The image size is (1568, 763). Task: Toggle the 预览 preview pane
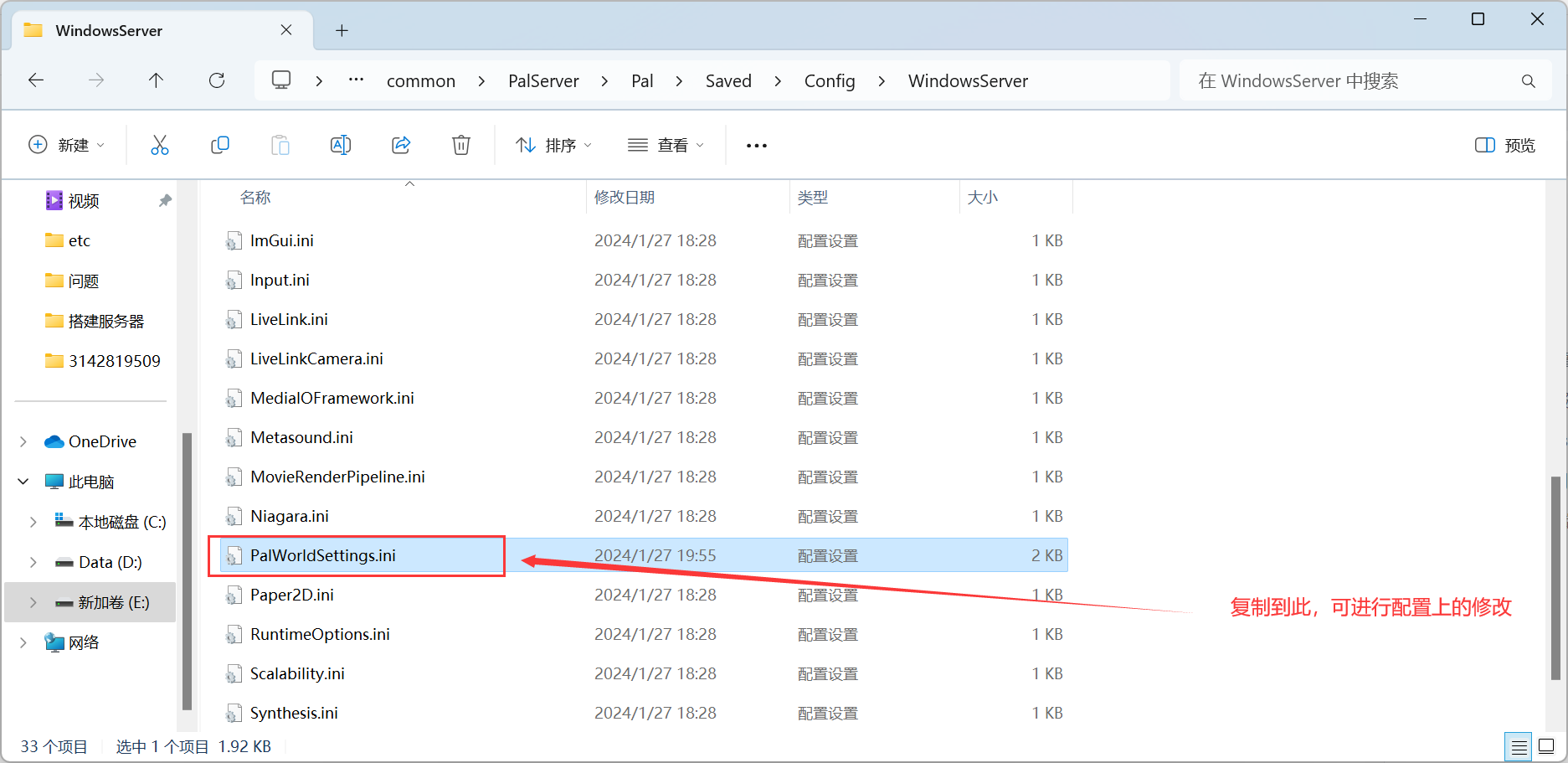pyautogui.click(x=1505, y=145)
